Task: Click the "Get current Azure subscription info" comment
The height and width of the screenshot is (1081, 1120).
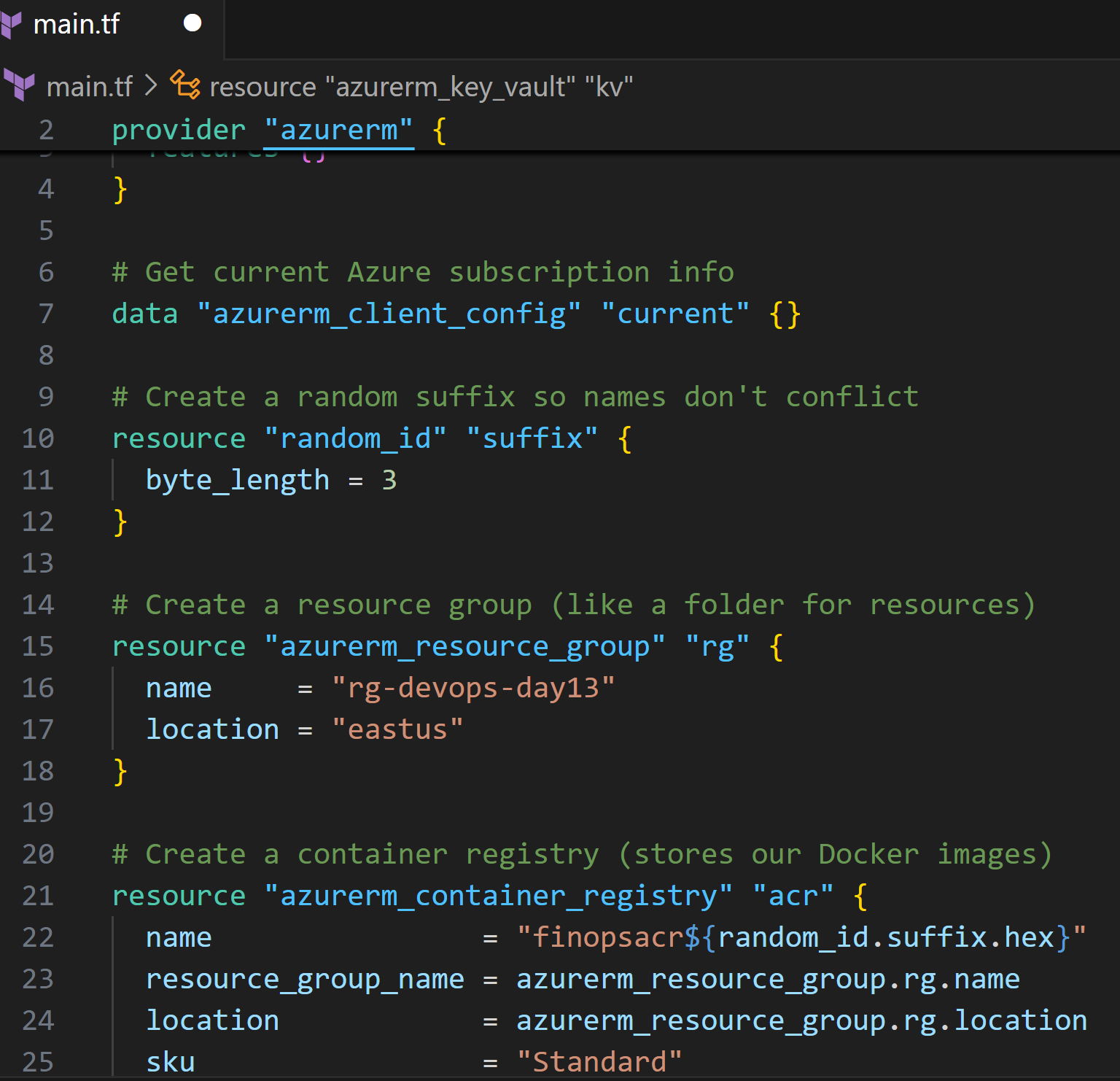Action: [x=423, y=272]
